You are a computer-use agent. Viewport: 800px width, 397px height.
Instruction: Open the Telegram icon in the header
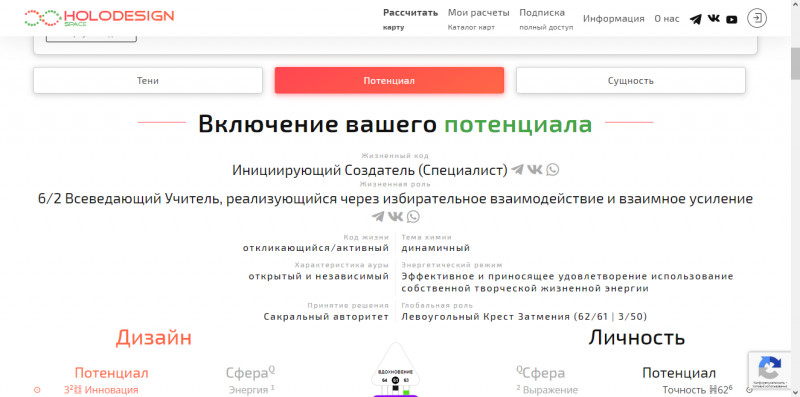695,19
